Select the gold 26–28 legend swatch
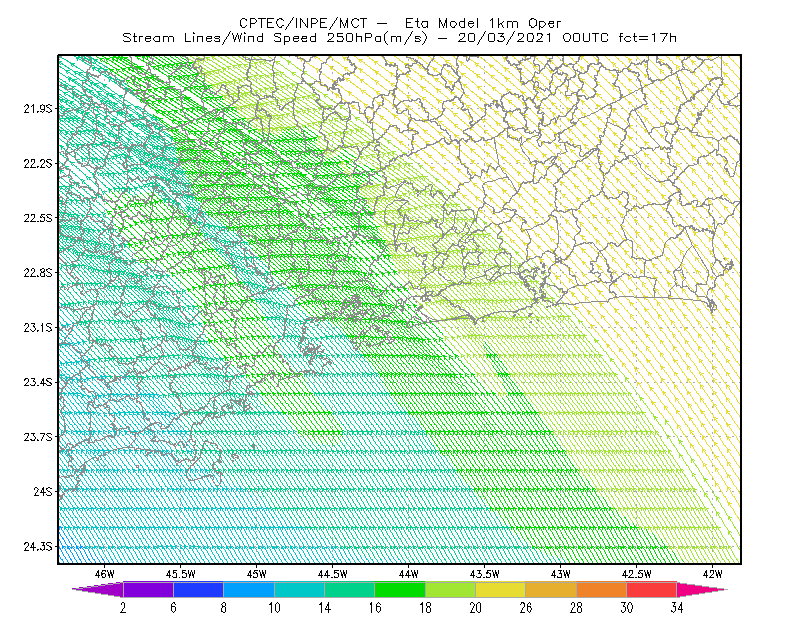The image size is (800, 618). (x=551, y=589)
